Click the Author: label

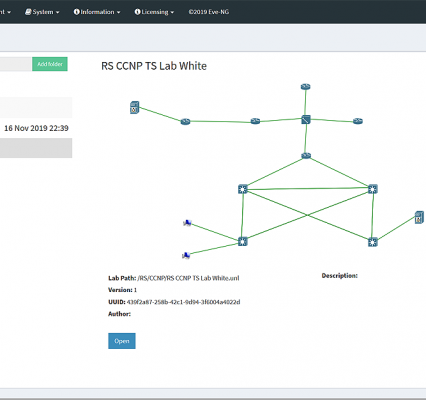(x=119, y=314)
